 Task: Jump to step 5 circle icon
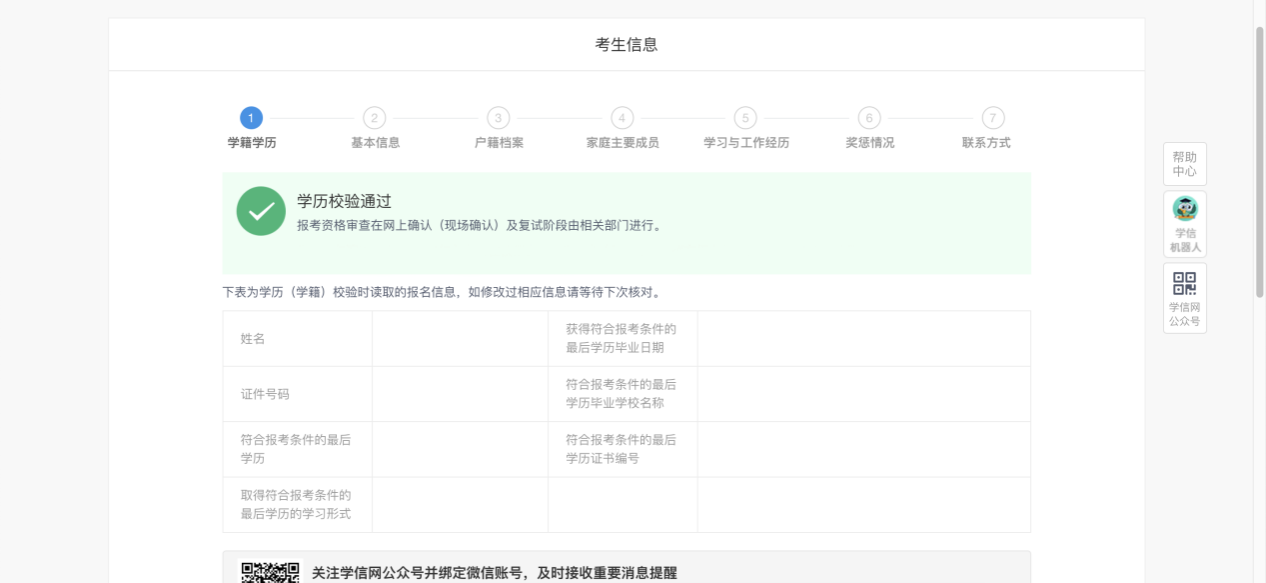(x=745, y=118)
